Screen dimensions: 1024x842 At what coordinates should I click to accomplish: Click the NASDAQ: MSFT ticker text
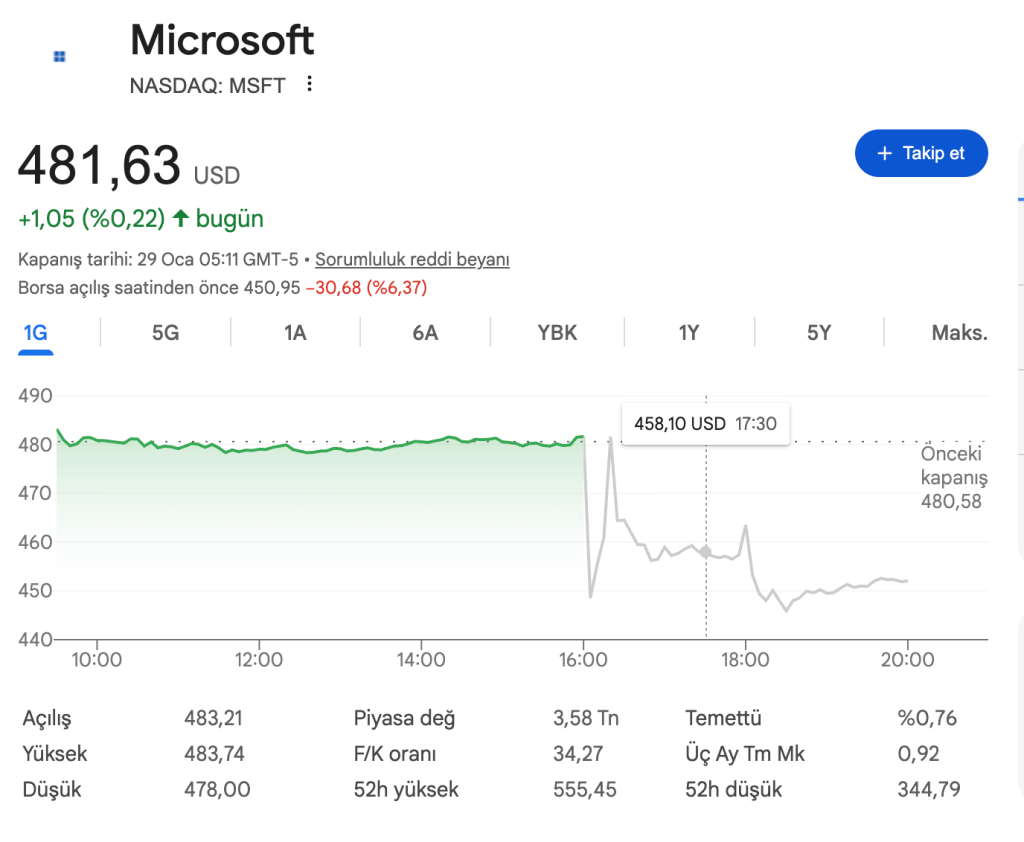207,86
